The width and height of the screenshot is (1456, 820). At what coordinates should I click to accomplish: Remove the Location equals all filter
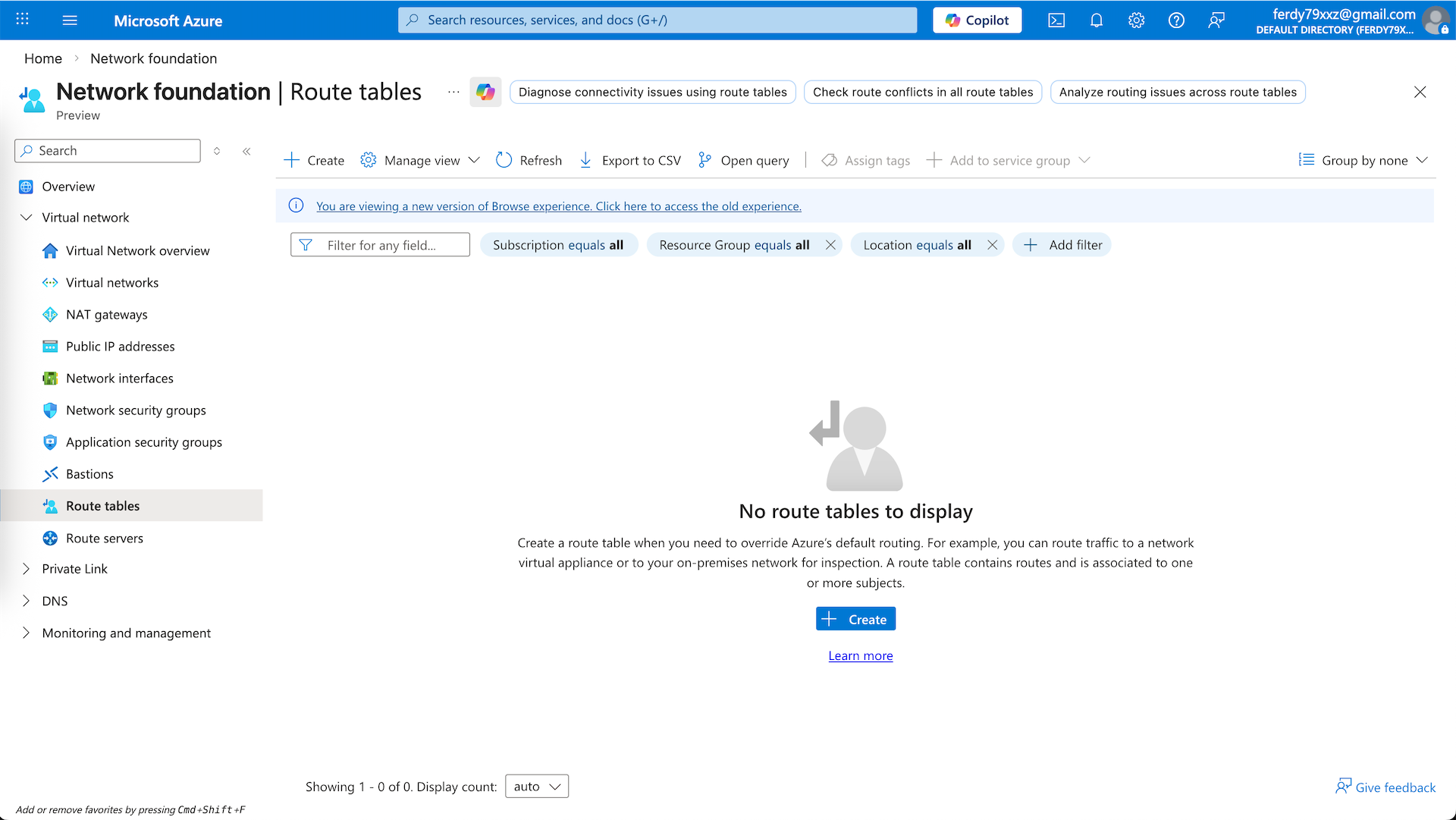pos(992,245)
